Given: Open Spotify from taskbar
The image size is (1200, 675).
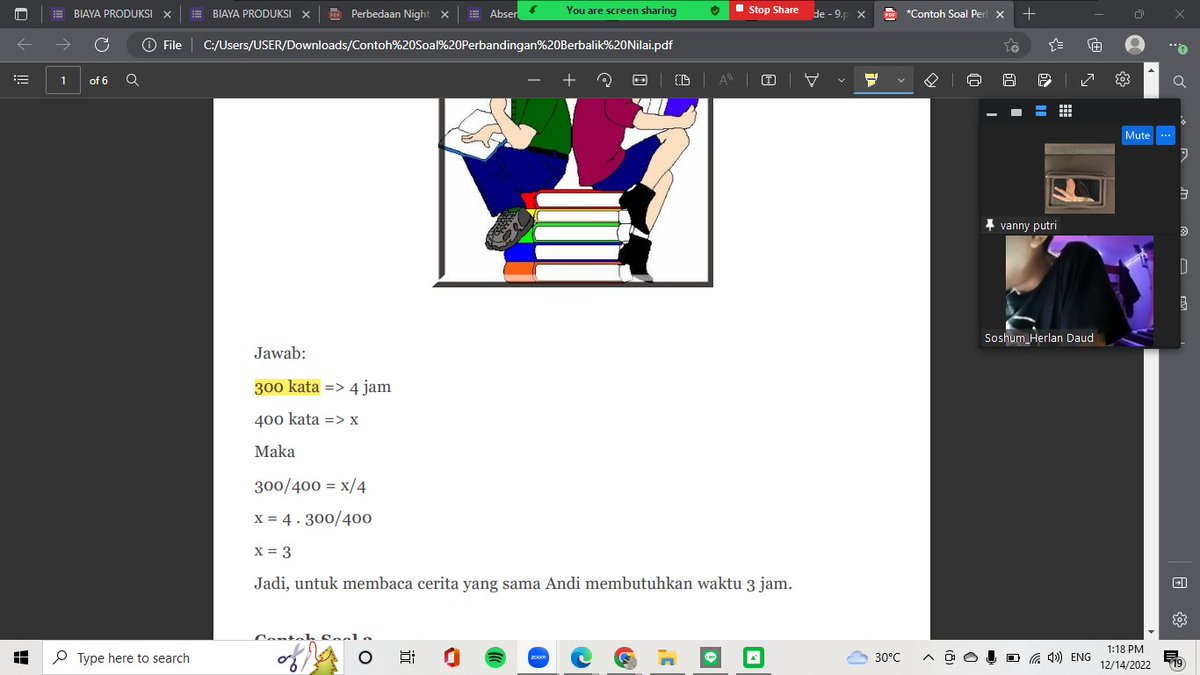Looking at the screenshot, I should 494,658.
